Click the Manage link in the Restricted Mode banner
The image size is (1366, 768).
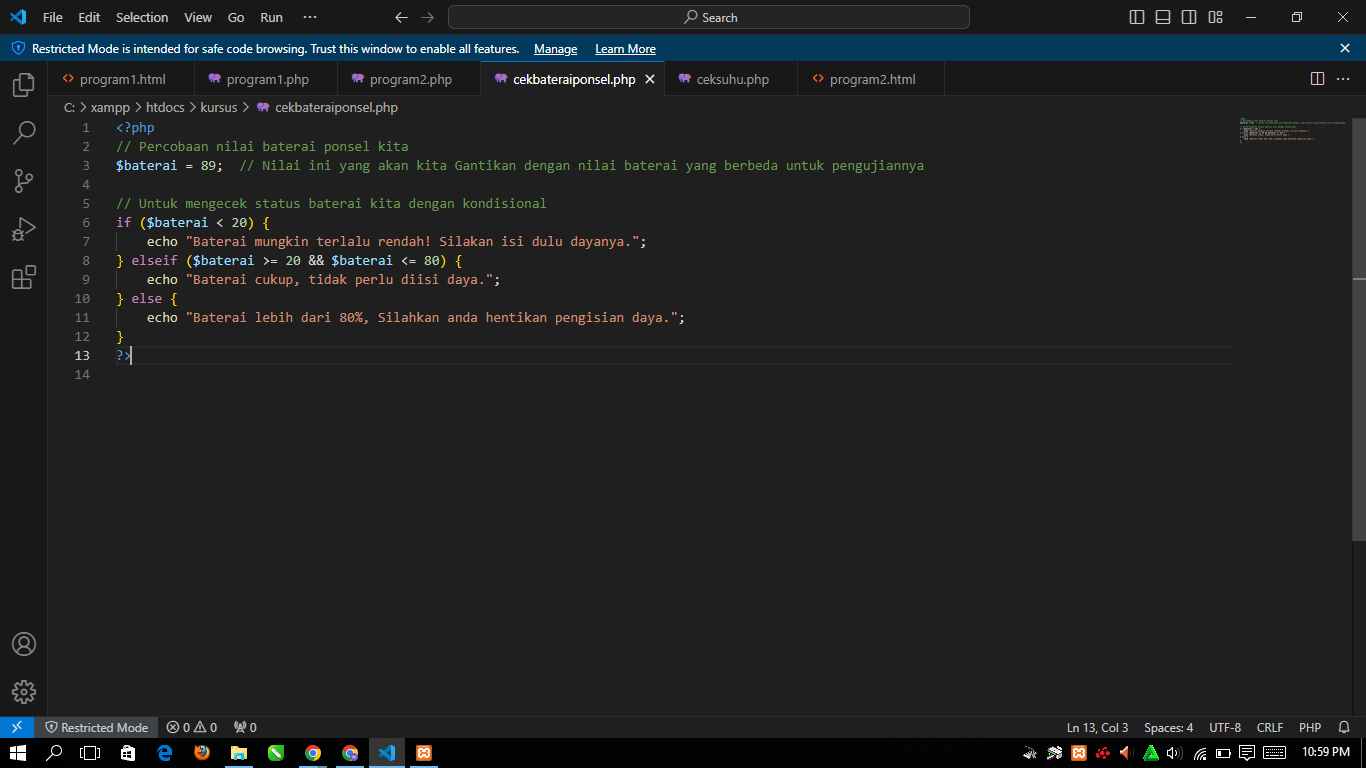pyautogui.click(x=555, y=49)
